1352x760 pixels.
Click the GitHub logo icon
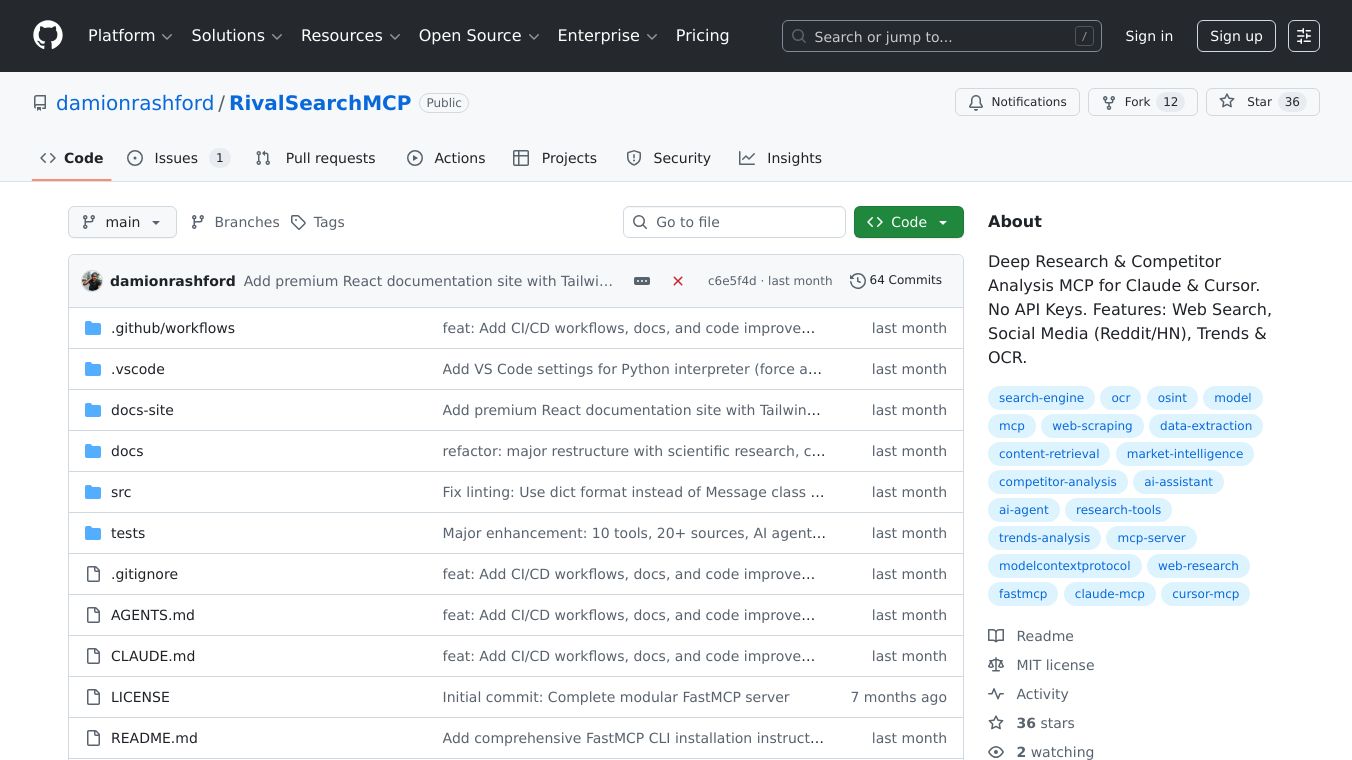(48, 36)
